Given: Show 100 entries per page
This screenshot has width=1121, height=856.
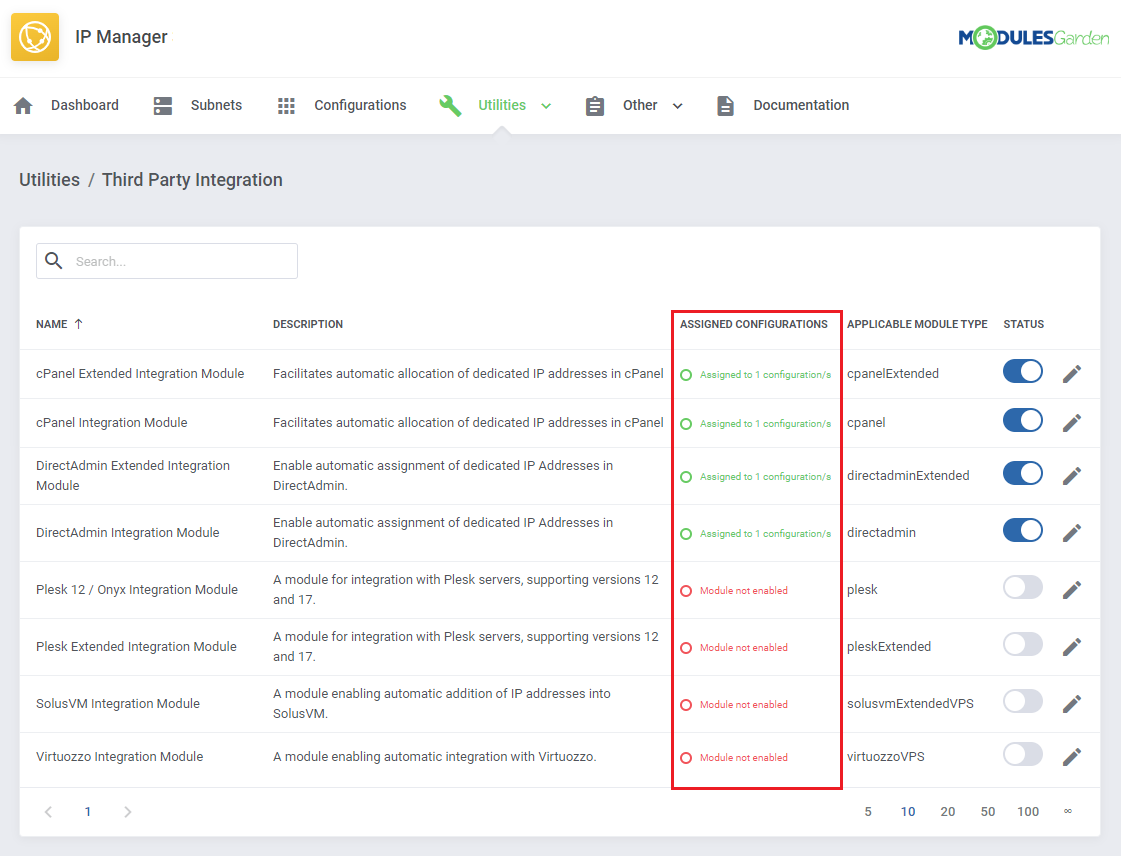Looking at the screenshot, I should coord(1028,812).
